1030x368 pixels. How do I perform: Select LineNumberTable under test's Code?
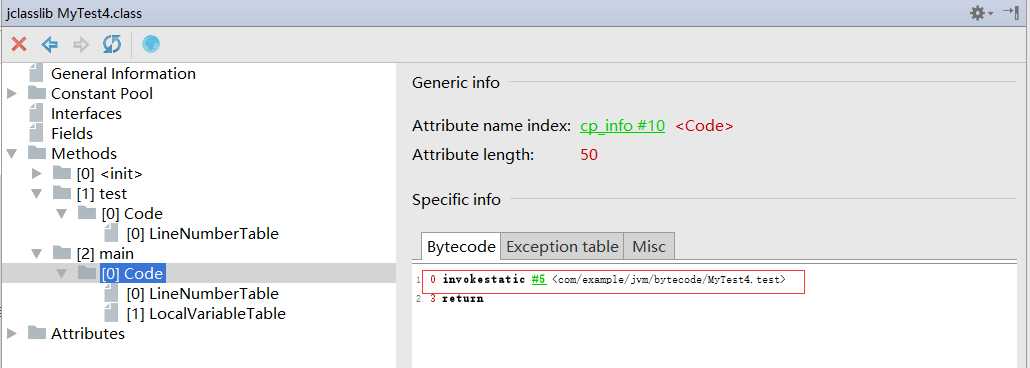(202, 234)
